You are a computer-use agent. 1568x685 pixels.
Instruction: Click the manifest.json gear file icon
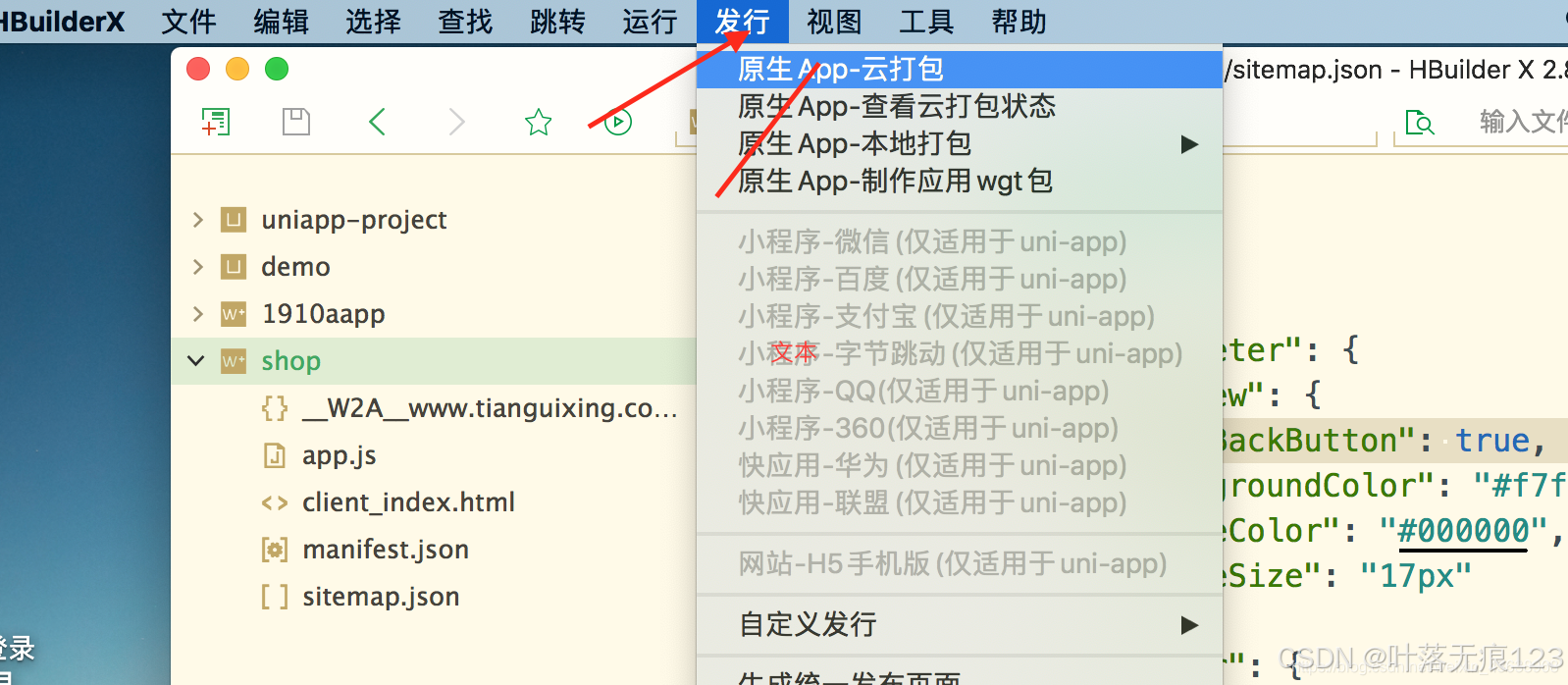[275, 549]
